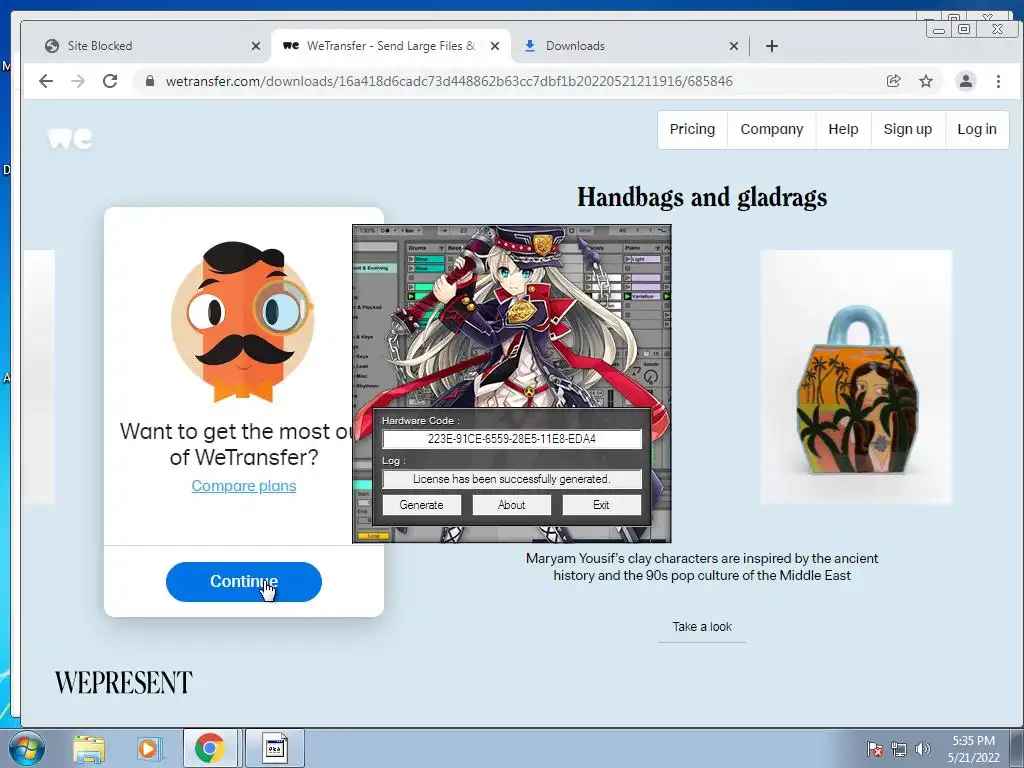Open Windows Explorer from taskbar
1024x768 pixels.
89,748
